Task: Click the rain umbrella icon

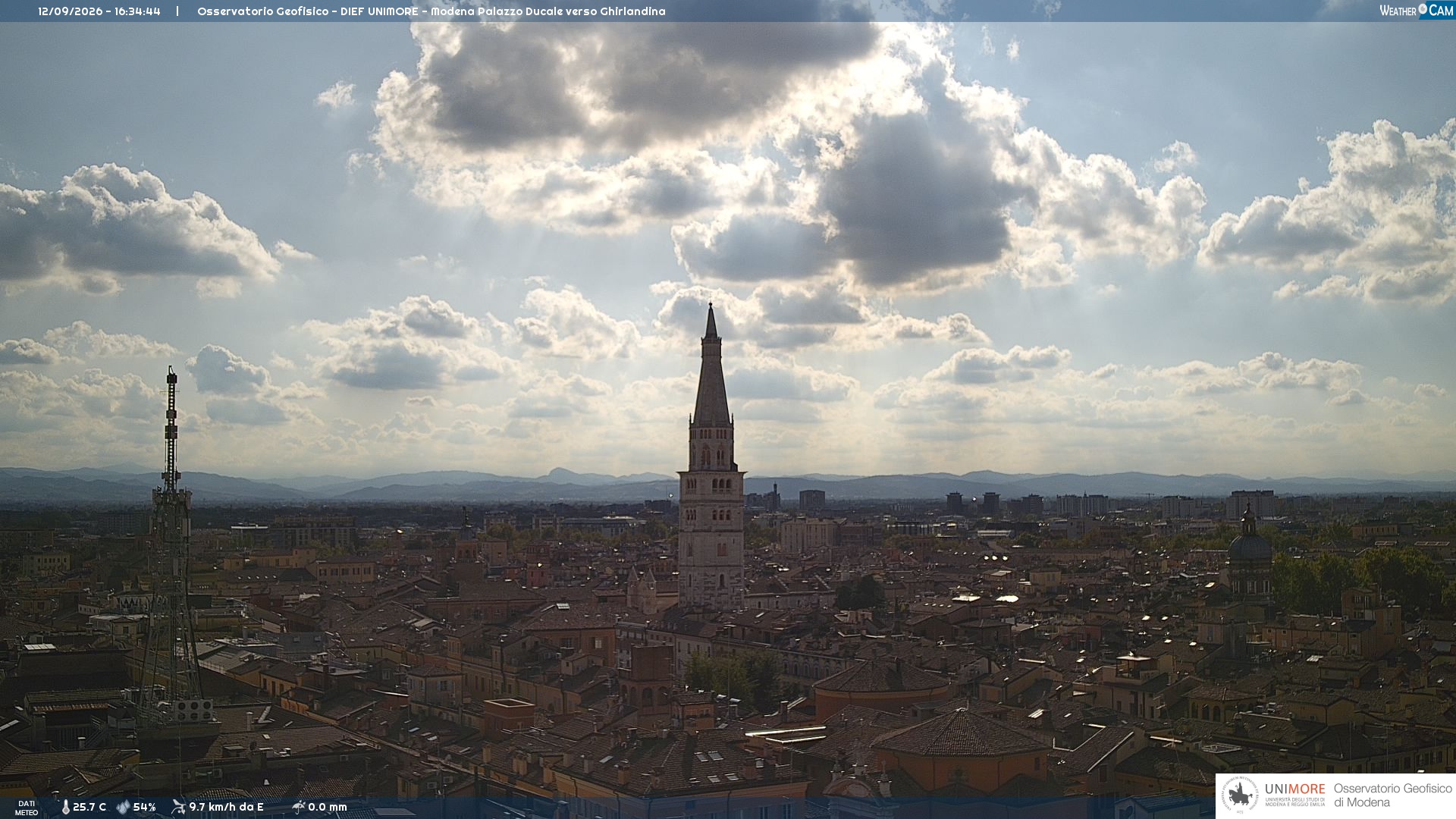Action: coord(299,807)
